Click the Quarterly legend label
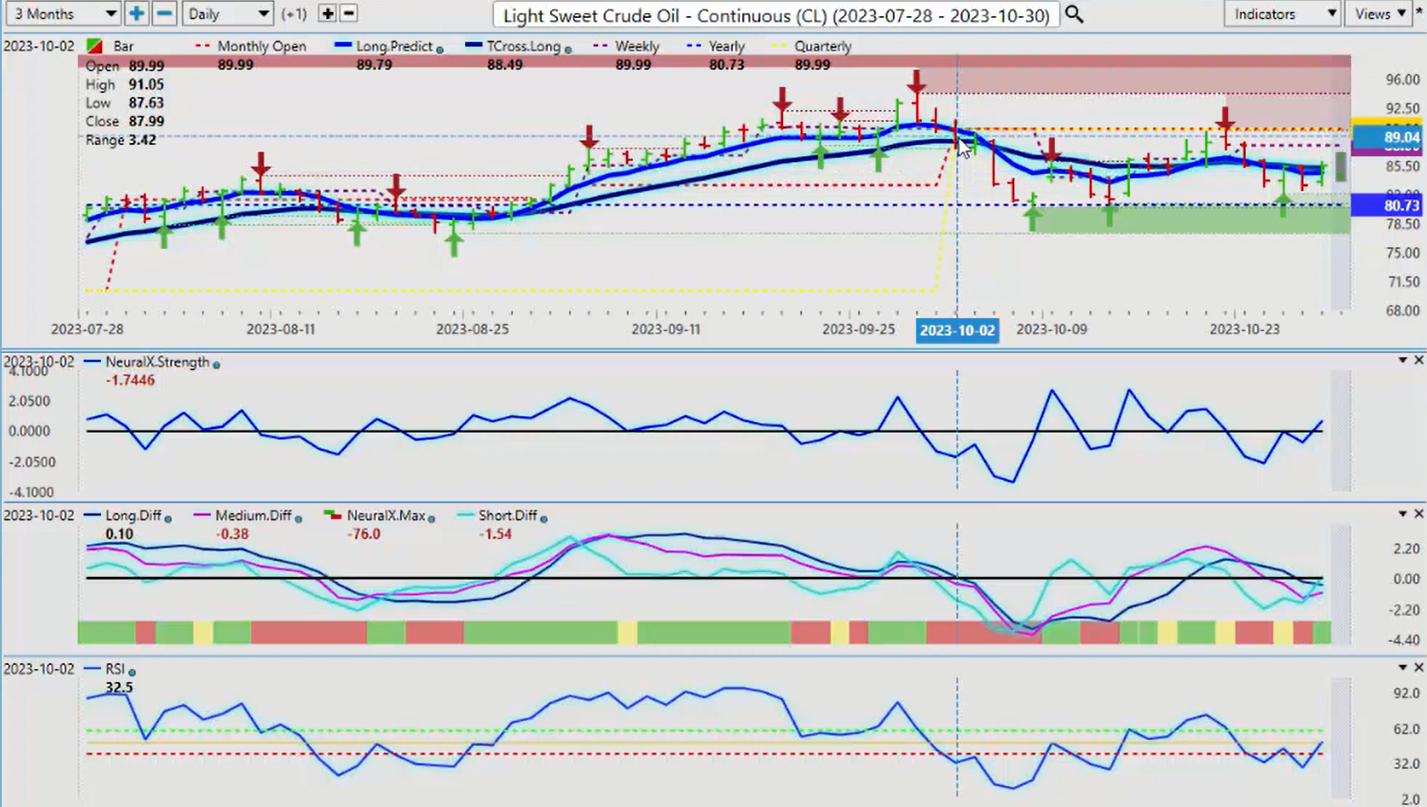This screenshot has height=807, width=1427. (822, 47)
